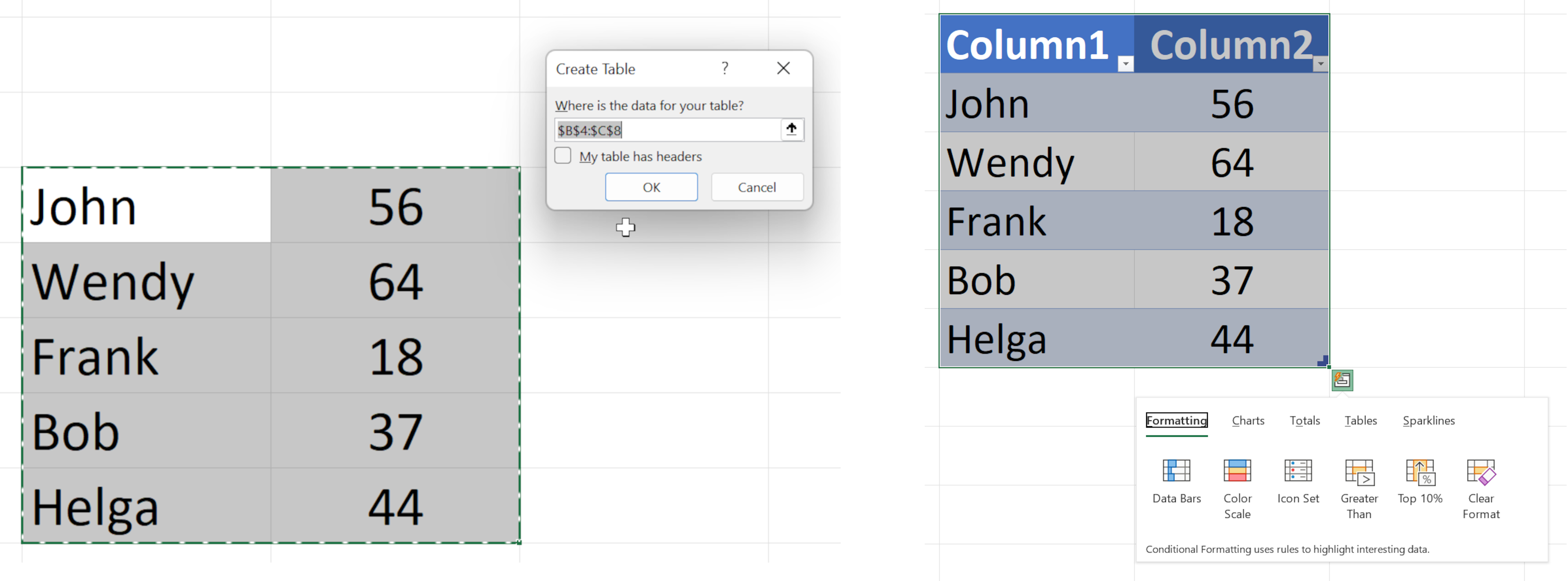1568x581 pixels.
Task: Expand the Column1 filter dropdown
Action: (1125, 63)
